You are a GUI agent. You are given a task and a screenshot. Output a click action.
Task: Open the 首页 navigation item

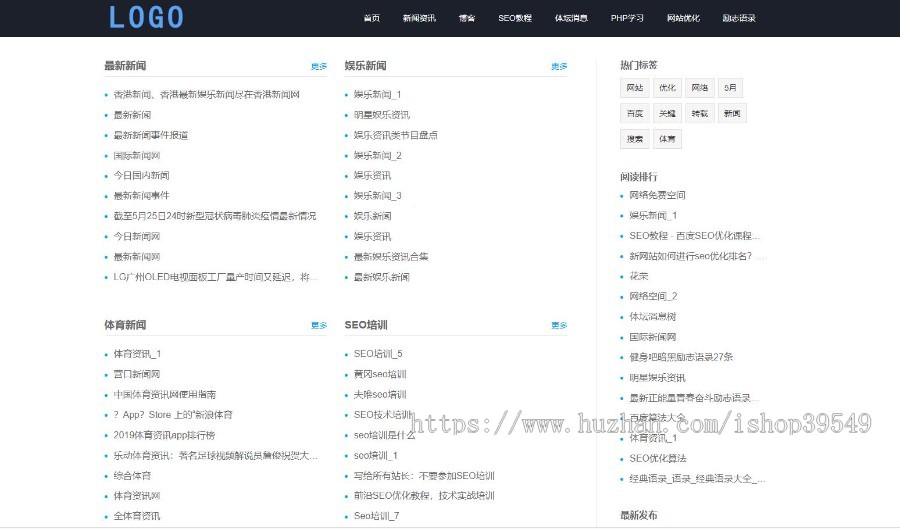pos(372,18)
